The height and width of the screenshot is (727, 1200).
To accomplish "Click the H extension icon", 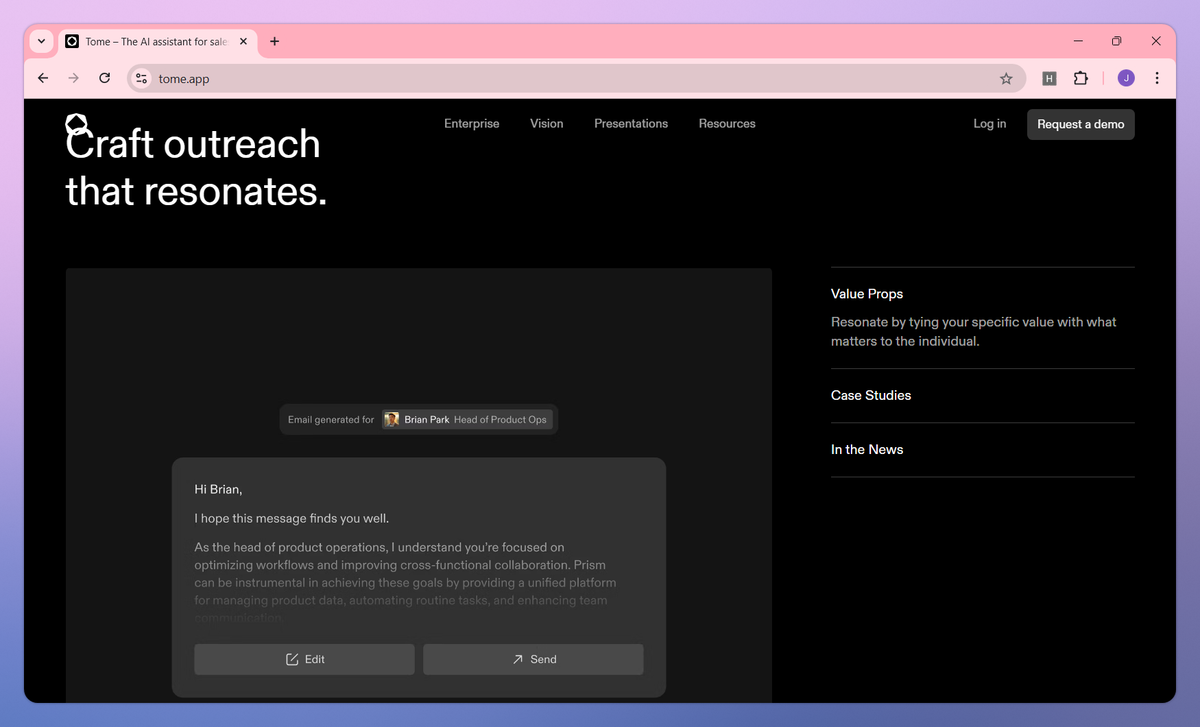I will [1049, 78].
